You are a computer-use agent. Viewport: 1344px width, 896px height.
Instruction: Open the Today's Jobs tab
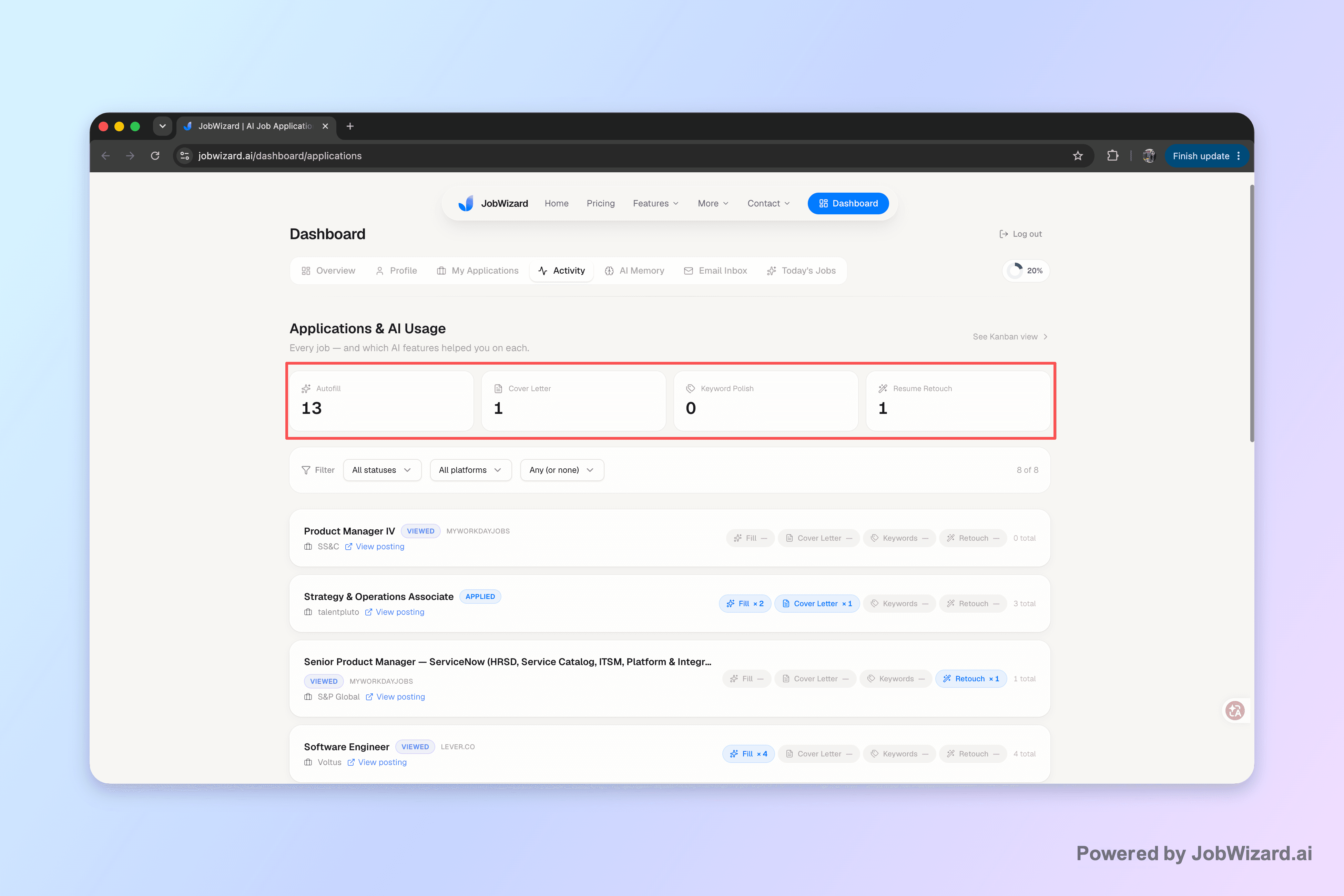tap(801, 271)
